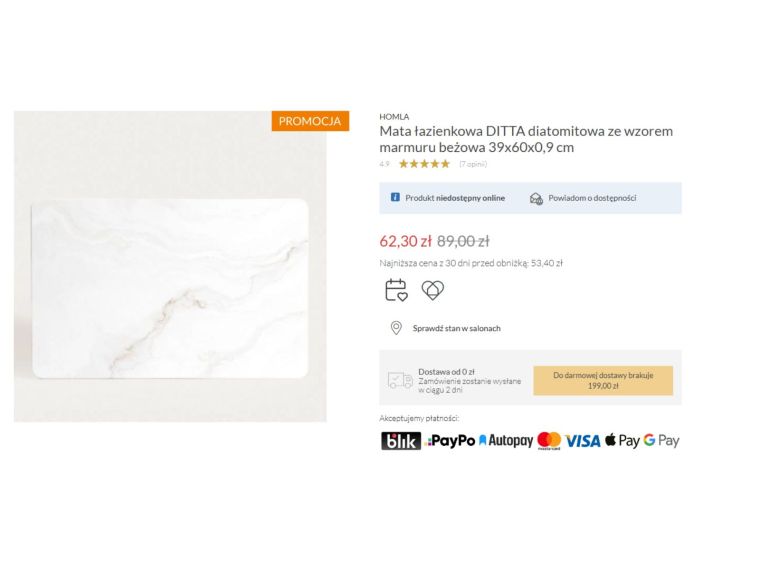Click the location pin icon
Viewport: 760px width, 570px height.
tap(396, 328)
